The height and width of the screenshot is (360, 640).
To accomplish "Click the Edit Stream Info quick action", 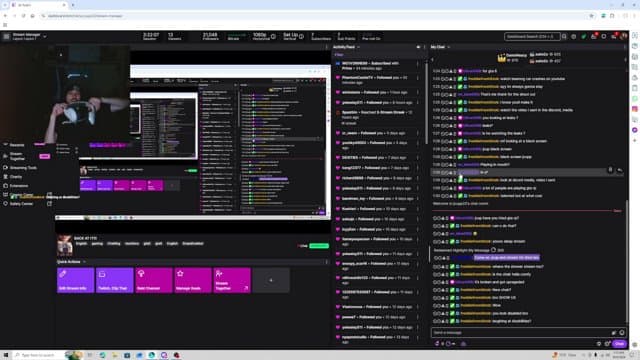I will (x=76, y=280).
